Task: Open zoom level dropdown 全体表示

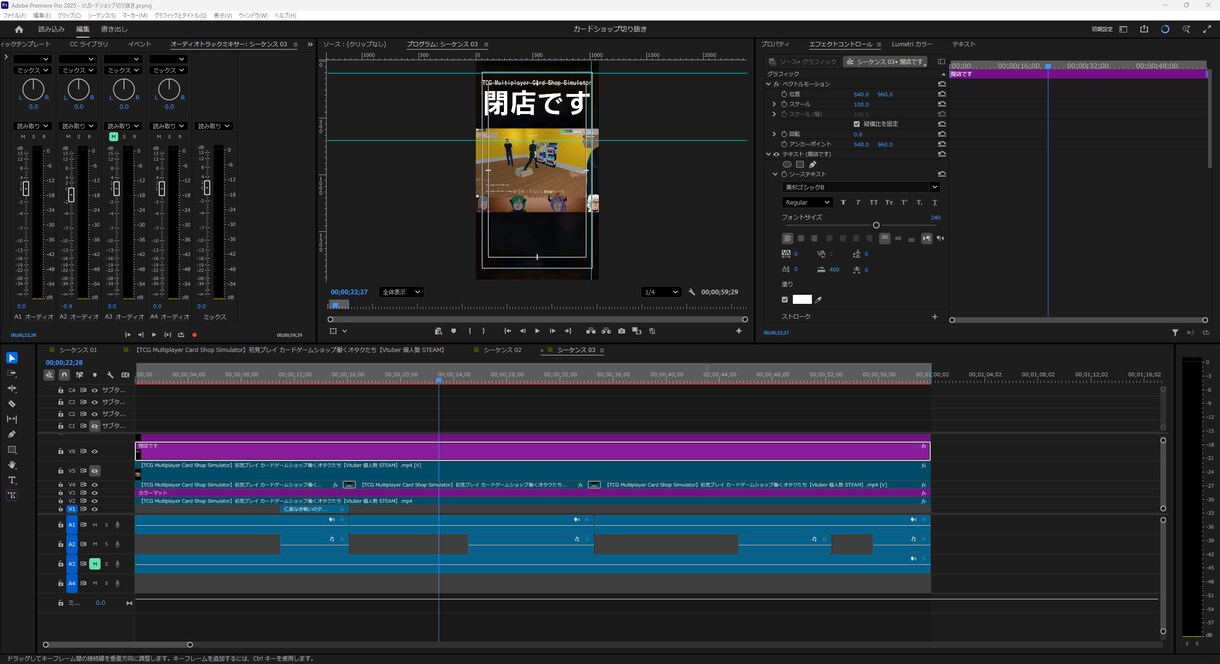Action: (x=401, y=292)
